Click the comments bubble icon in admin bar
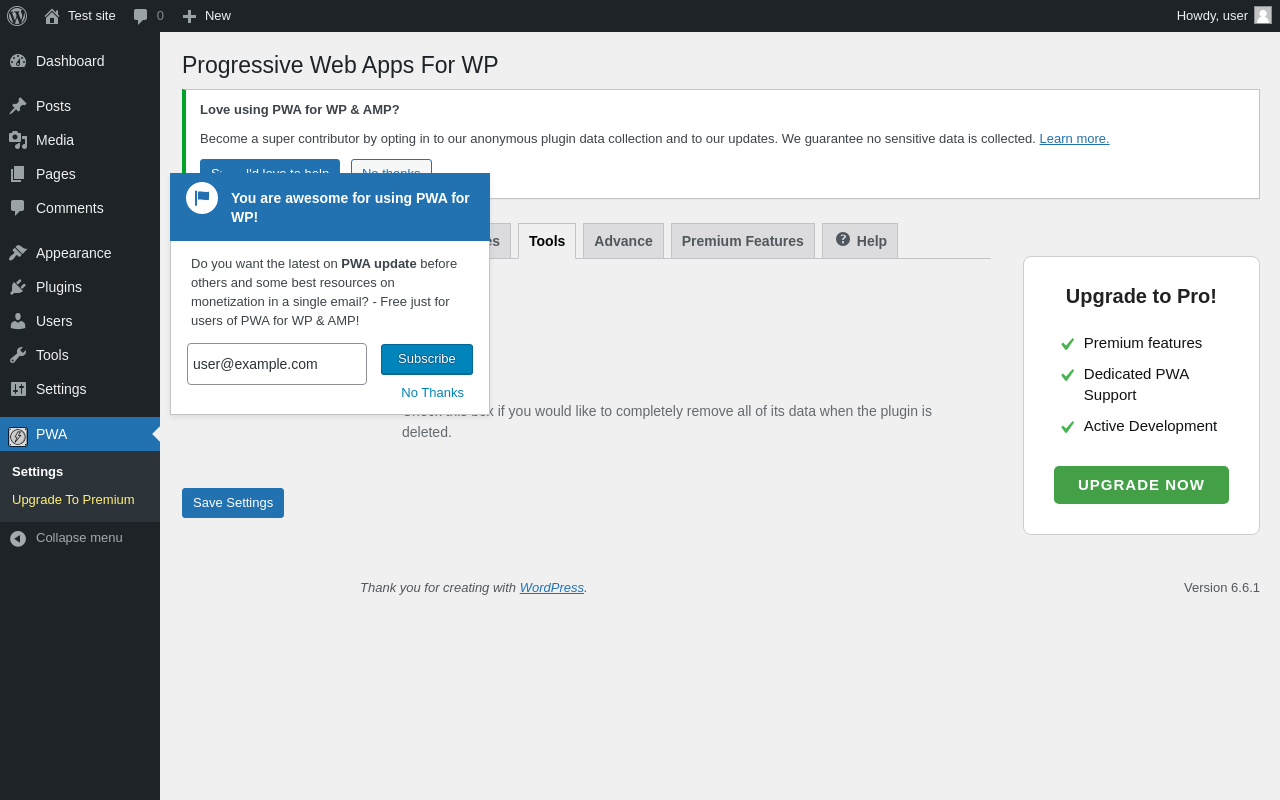Screen dimensions: 1280x800 tap(141, 16)
